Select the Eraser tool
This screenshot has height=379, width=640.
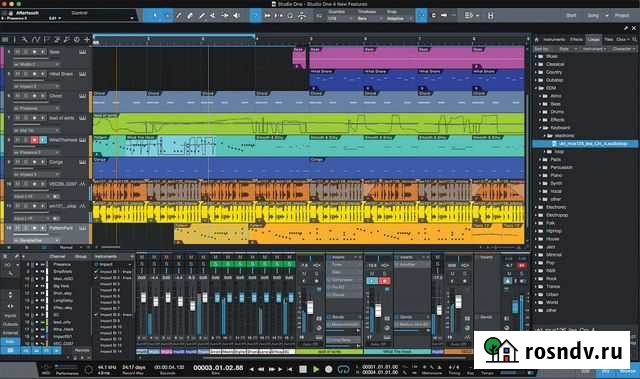point(190,16)
